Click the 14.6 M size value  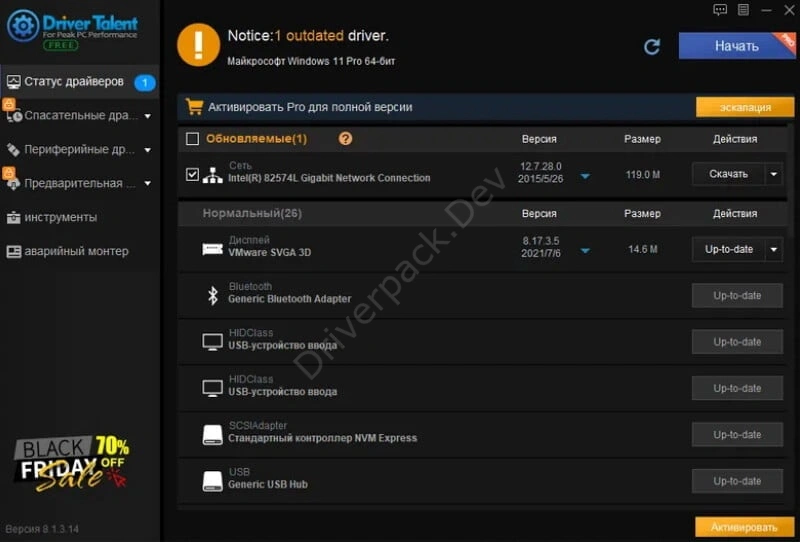tap(642, 249)
